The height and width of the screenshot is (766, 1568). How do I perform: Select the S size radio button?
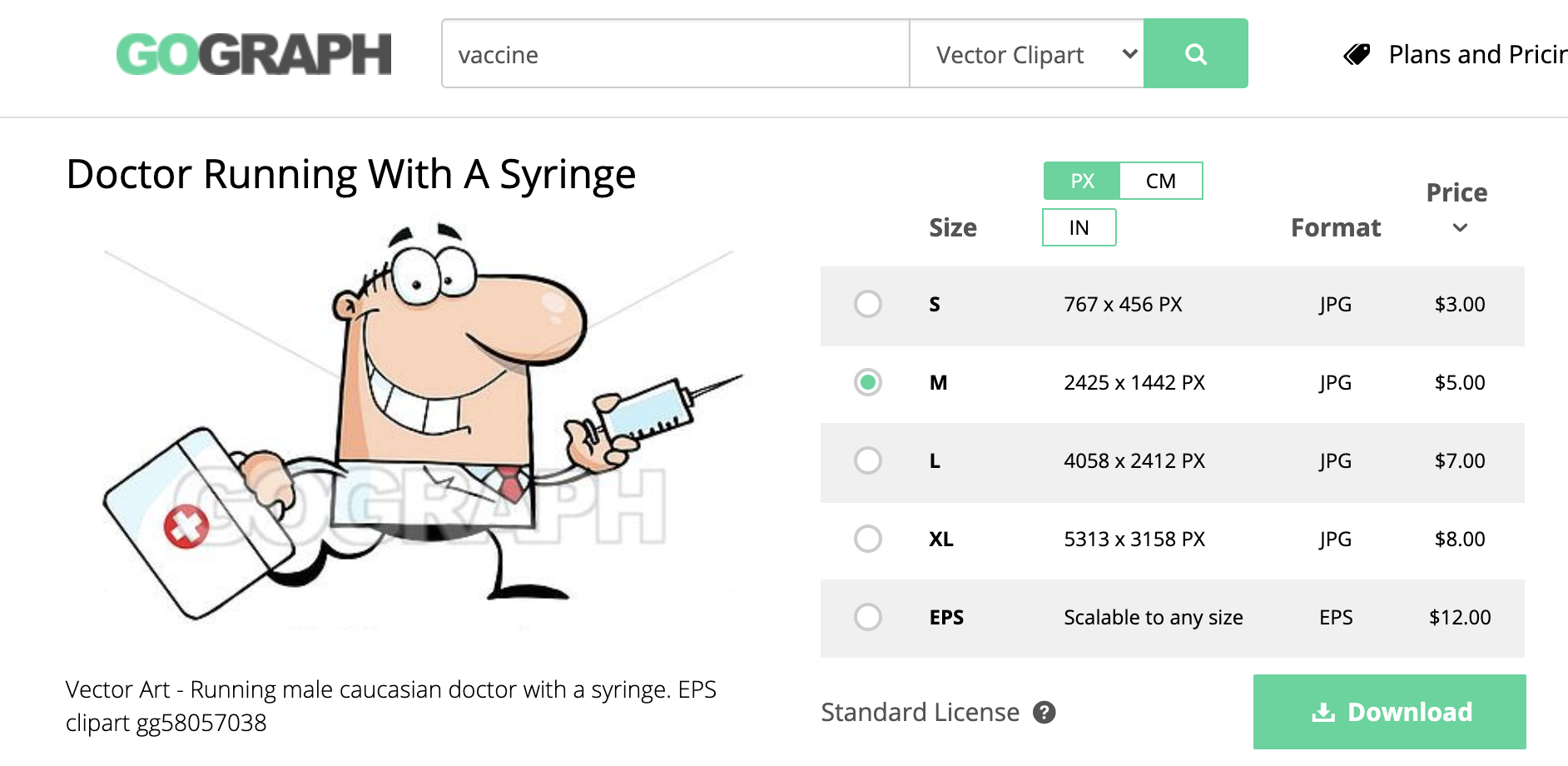(868, 304)
